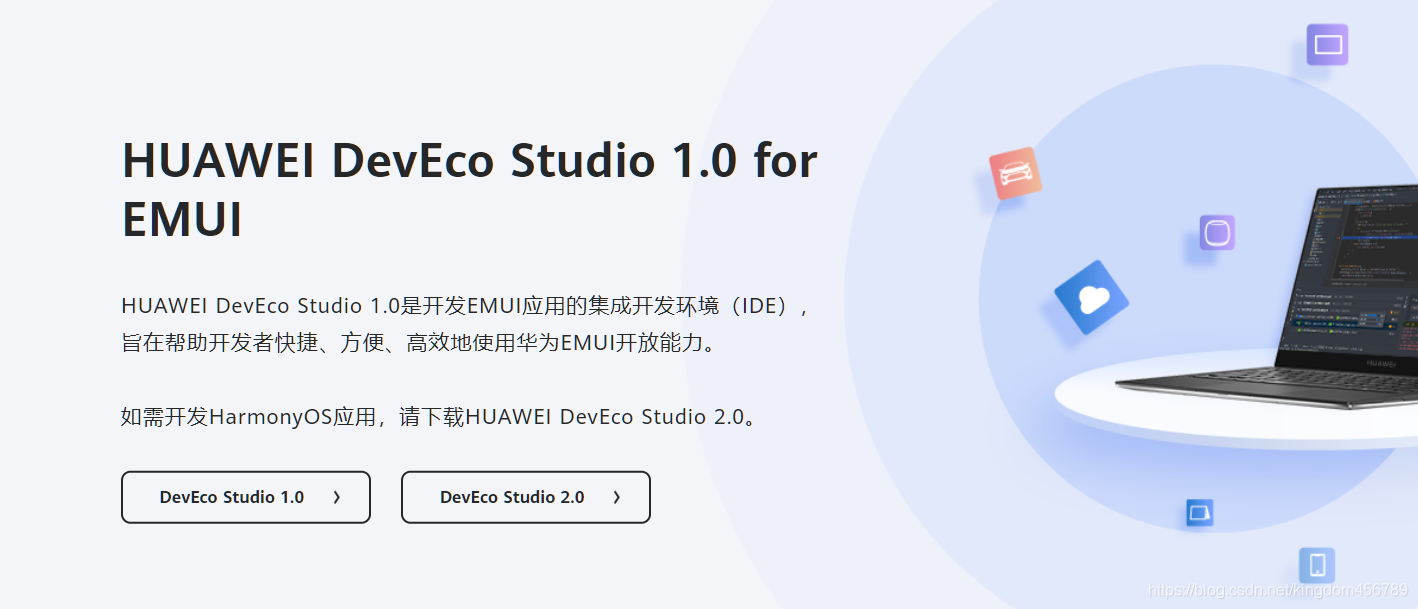Image resolution: width=1418 pixels, height=609 pixels.
Task: Select the small blue laptop icon
Action: point(1199,513)
